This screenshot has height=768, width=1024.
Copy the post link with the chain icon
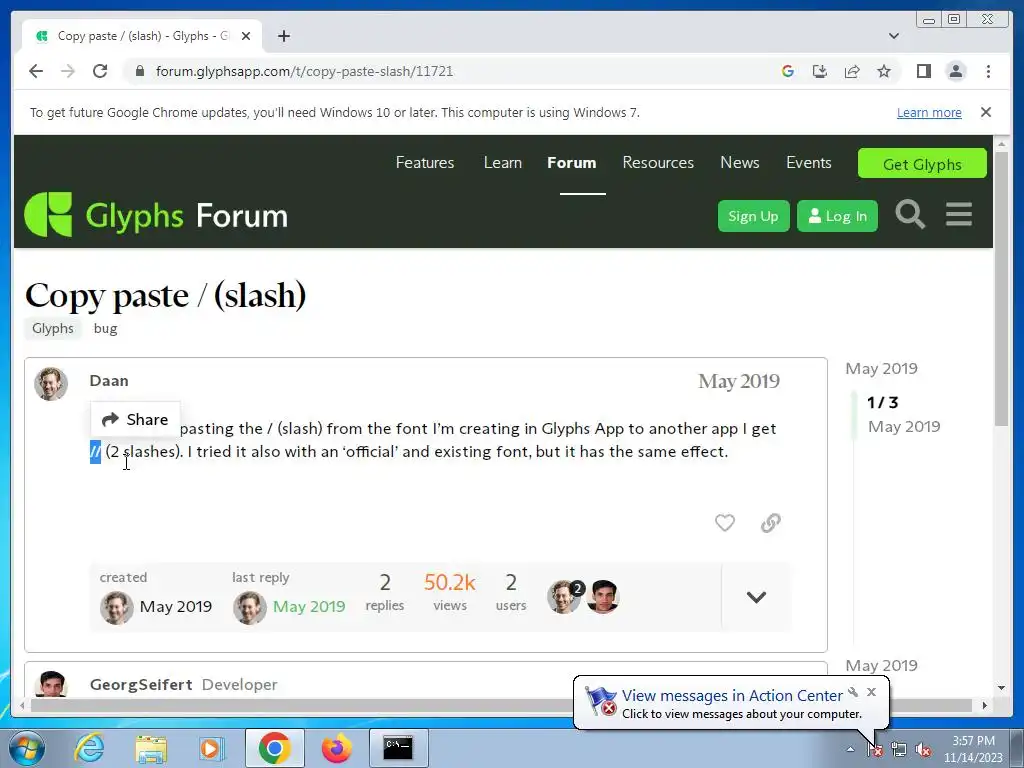(771, 522)
